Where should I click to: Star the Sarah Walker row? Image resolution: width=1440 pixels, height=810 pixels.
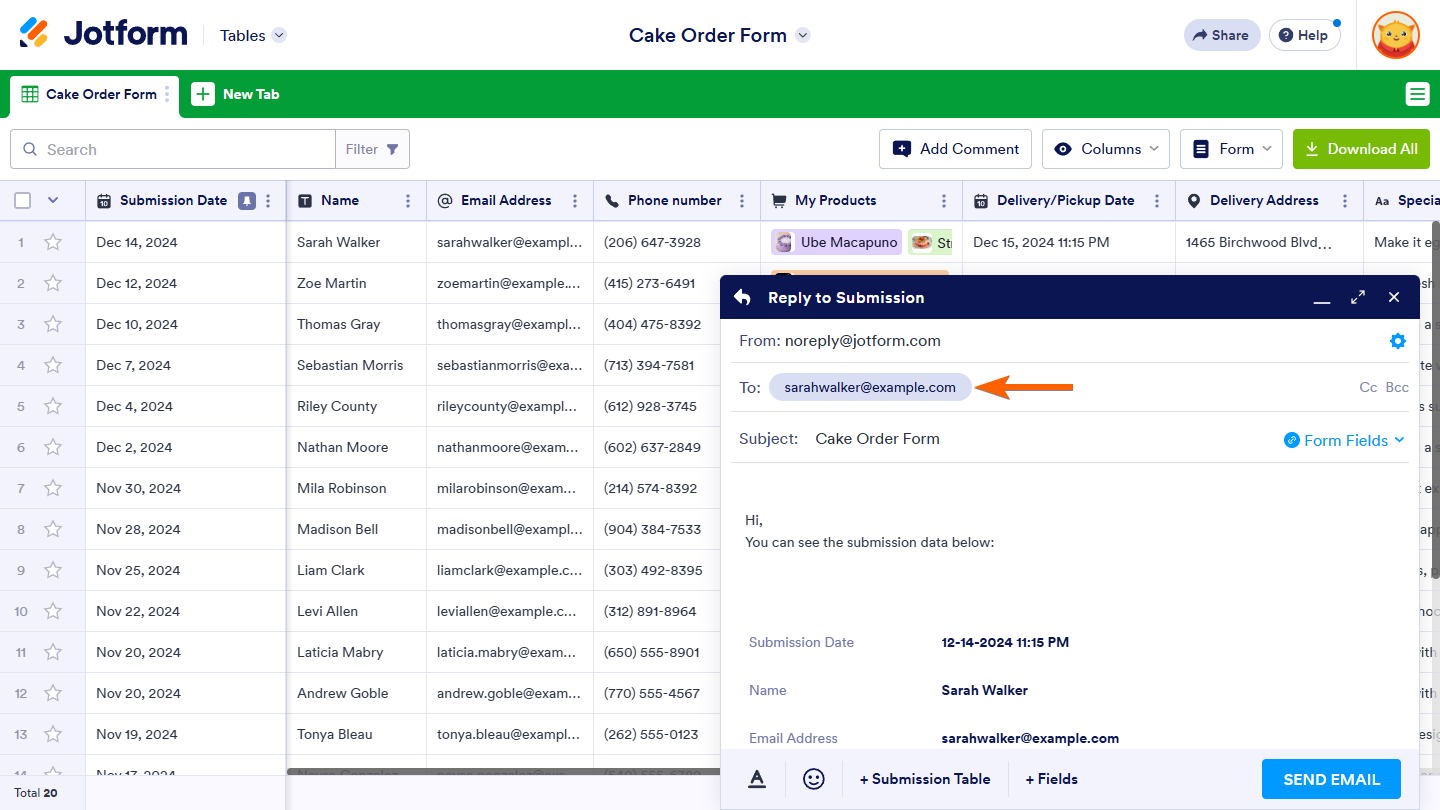click(53, 242)
